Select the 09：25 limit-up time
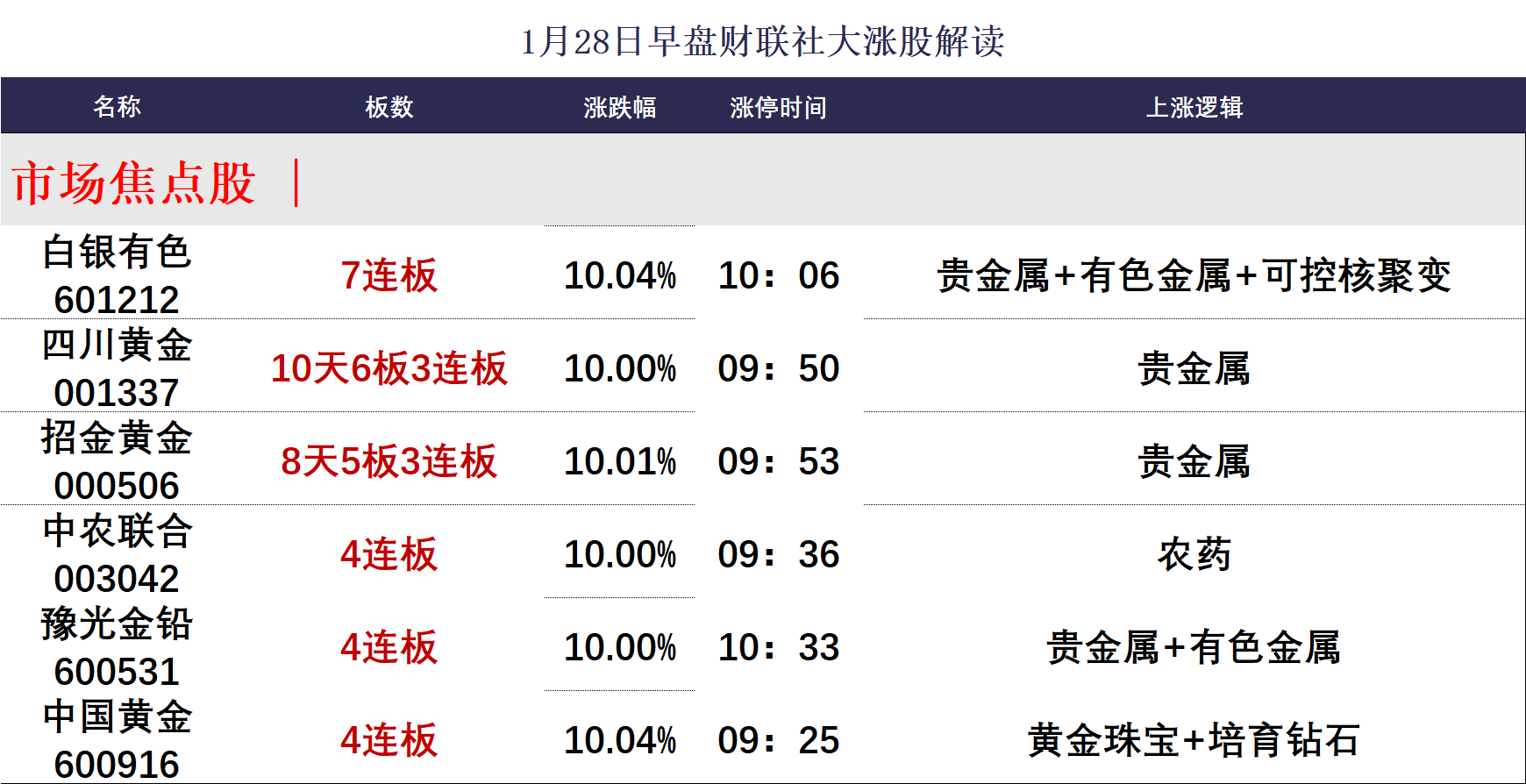 click(778, 740)
